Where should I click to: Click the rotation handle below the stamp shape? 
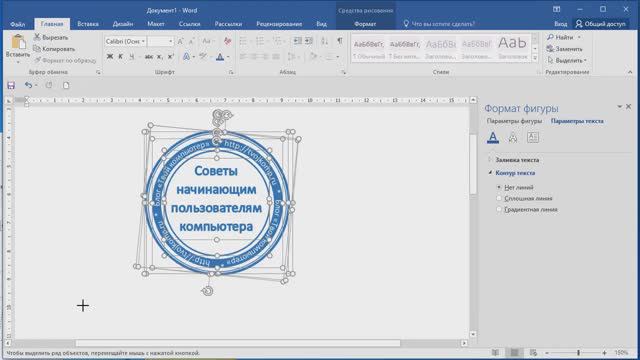(208, 291)
